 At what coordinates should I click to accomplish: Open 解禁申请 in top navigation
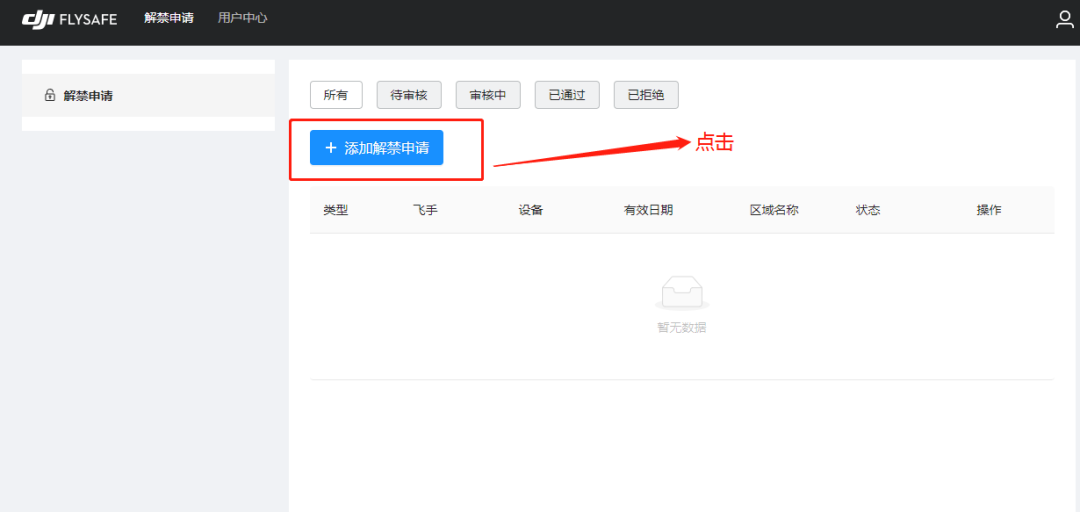click(x=169, y=18)
